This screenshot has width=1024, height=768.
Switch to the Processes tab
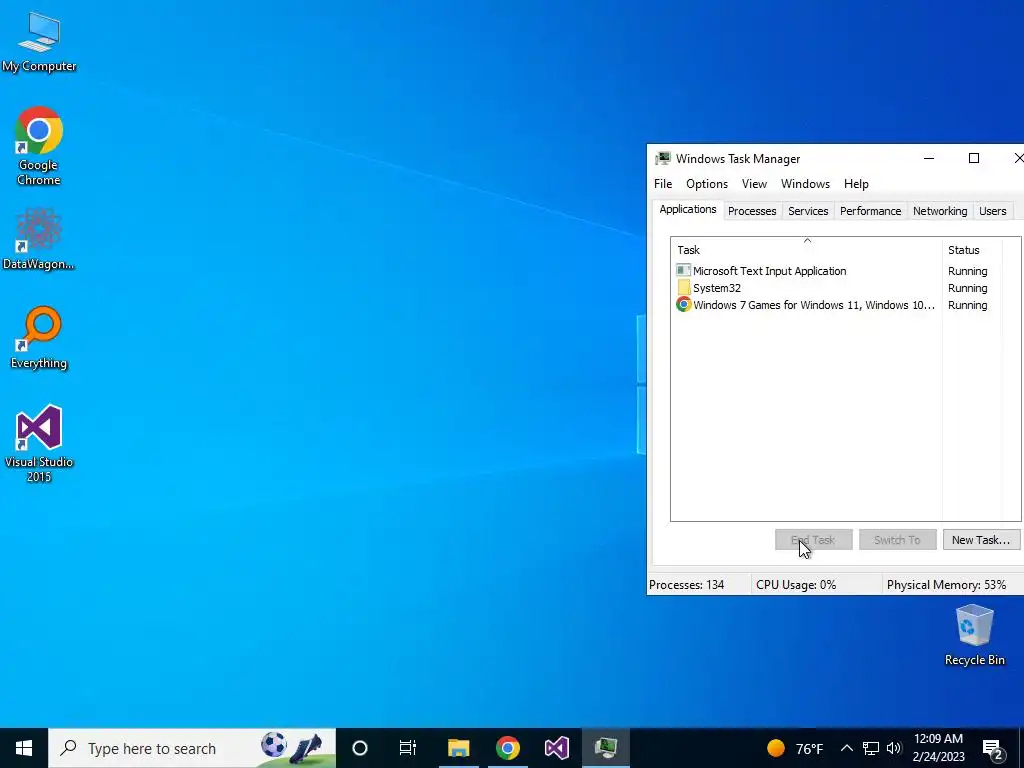(752, 211)
